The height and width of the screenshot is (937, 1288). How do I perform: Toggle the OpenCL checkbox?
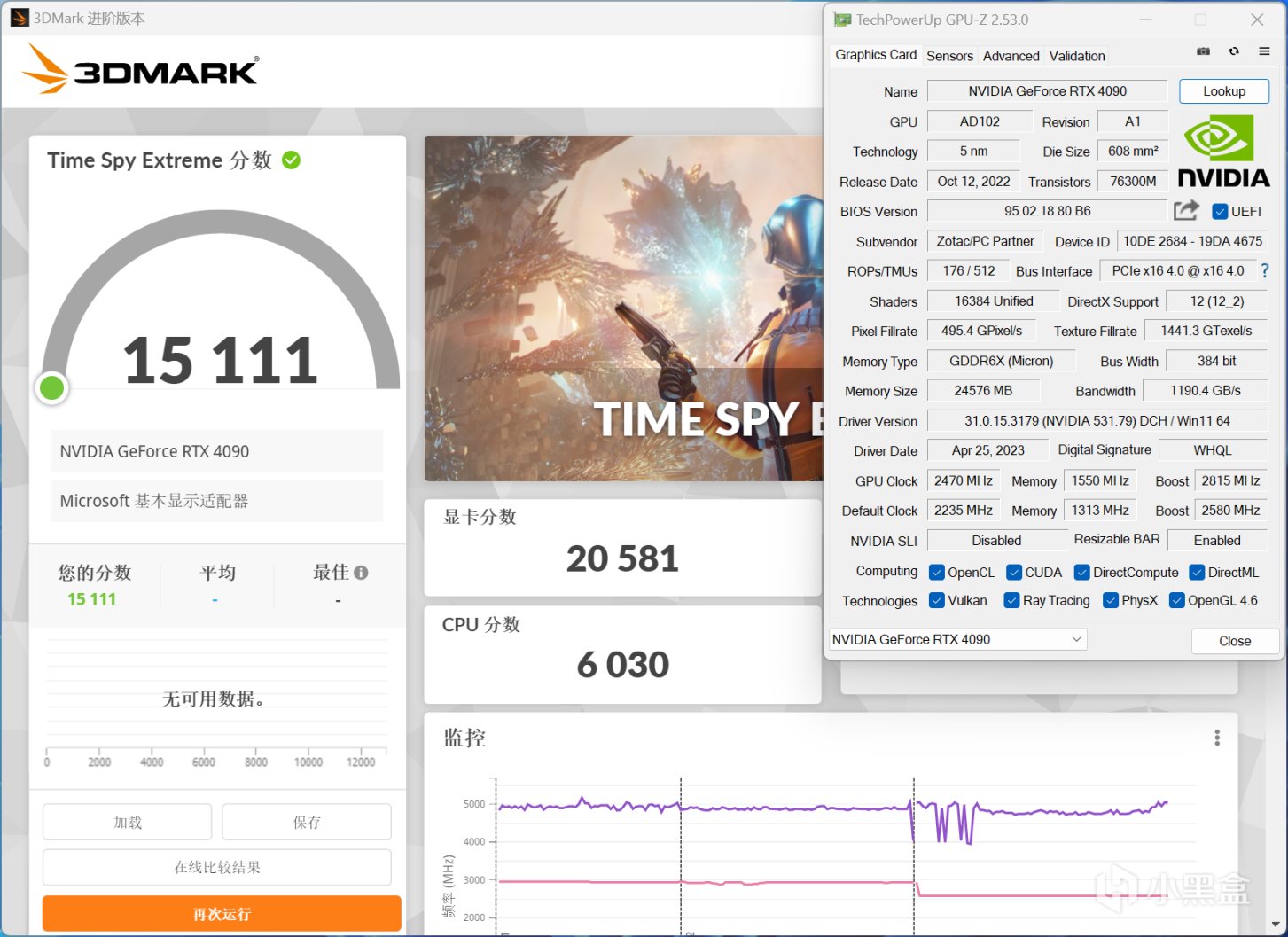click(x=936, y=573)
